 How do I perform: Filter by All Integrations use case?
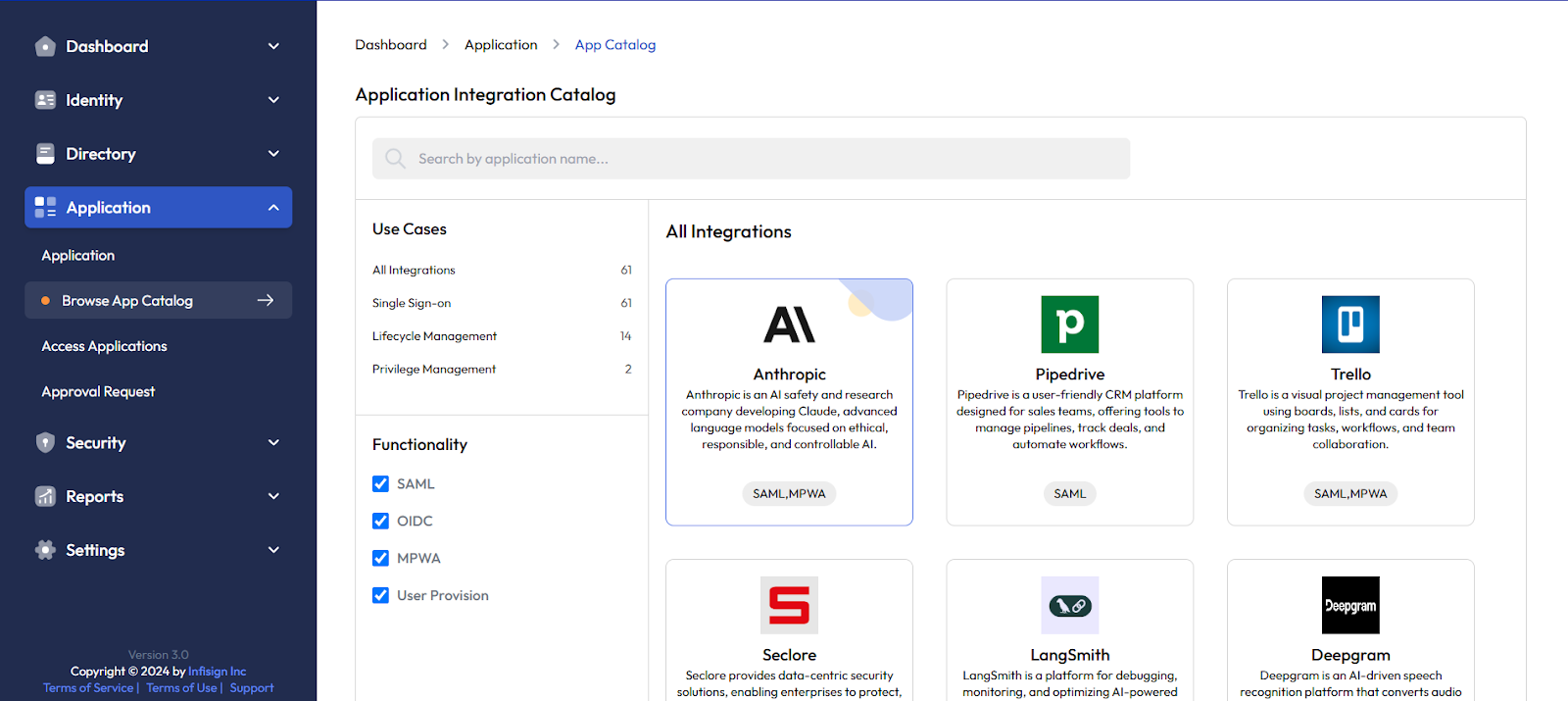[502, 270]
